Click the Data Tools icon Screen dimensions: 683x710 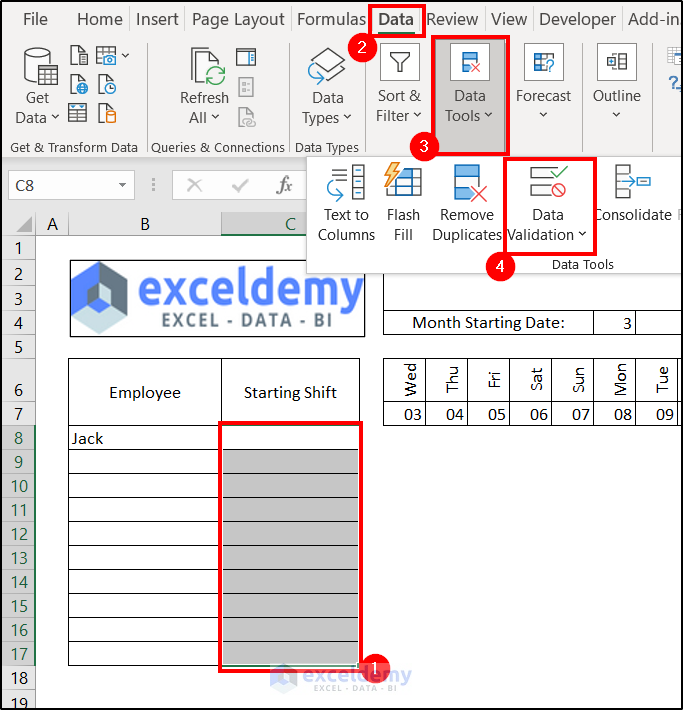click(470, 62)
